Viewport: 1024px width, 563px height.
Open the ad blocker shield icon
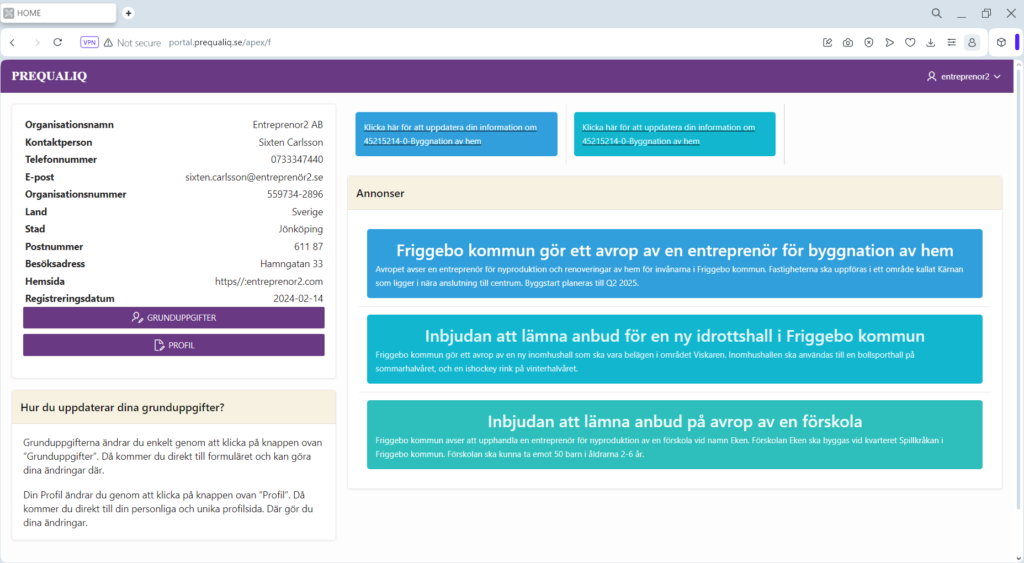click(x=869, y=43)
